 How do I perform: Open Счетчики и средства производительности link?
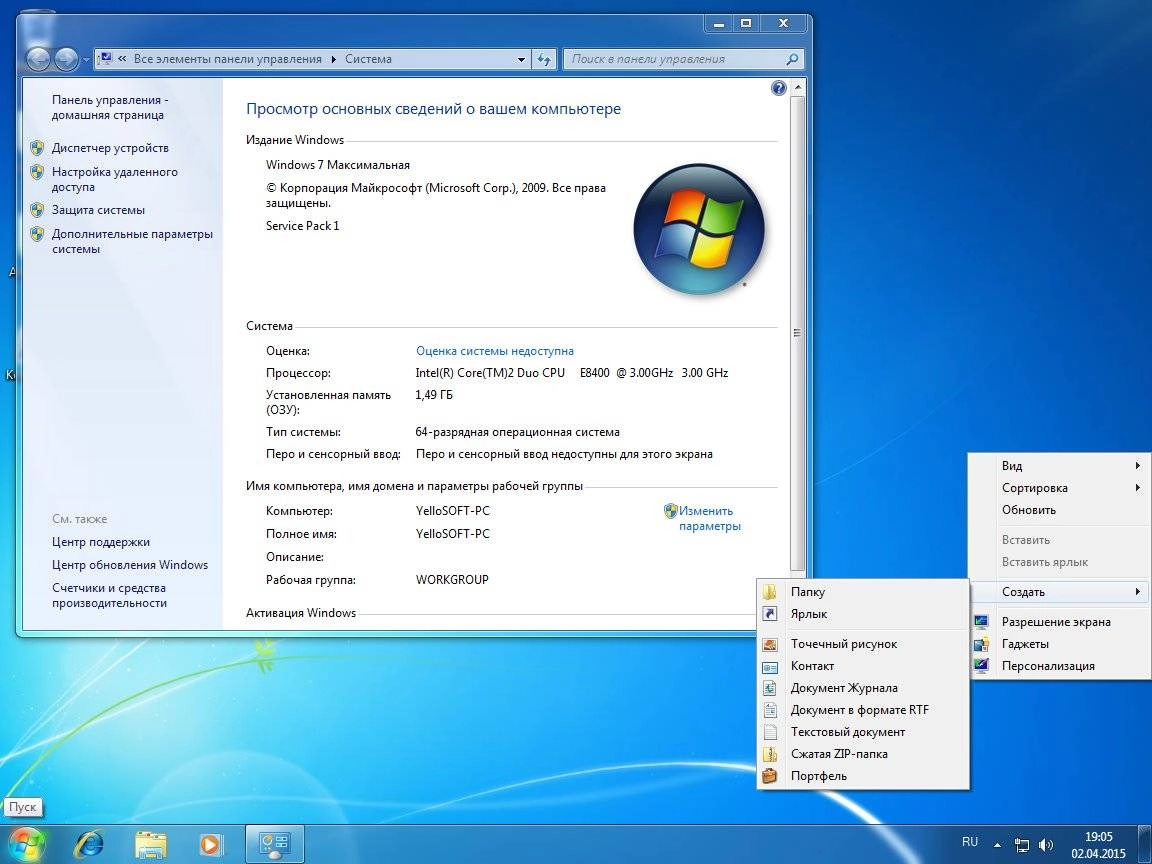point(109,596)
